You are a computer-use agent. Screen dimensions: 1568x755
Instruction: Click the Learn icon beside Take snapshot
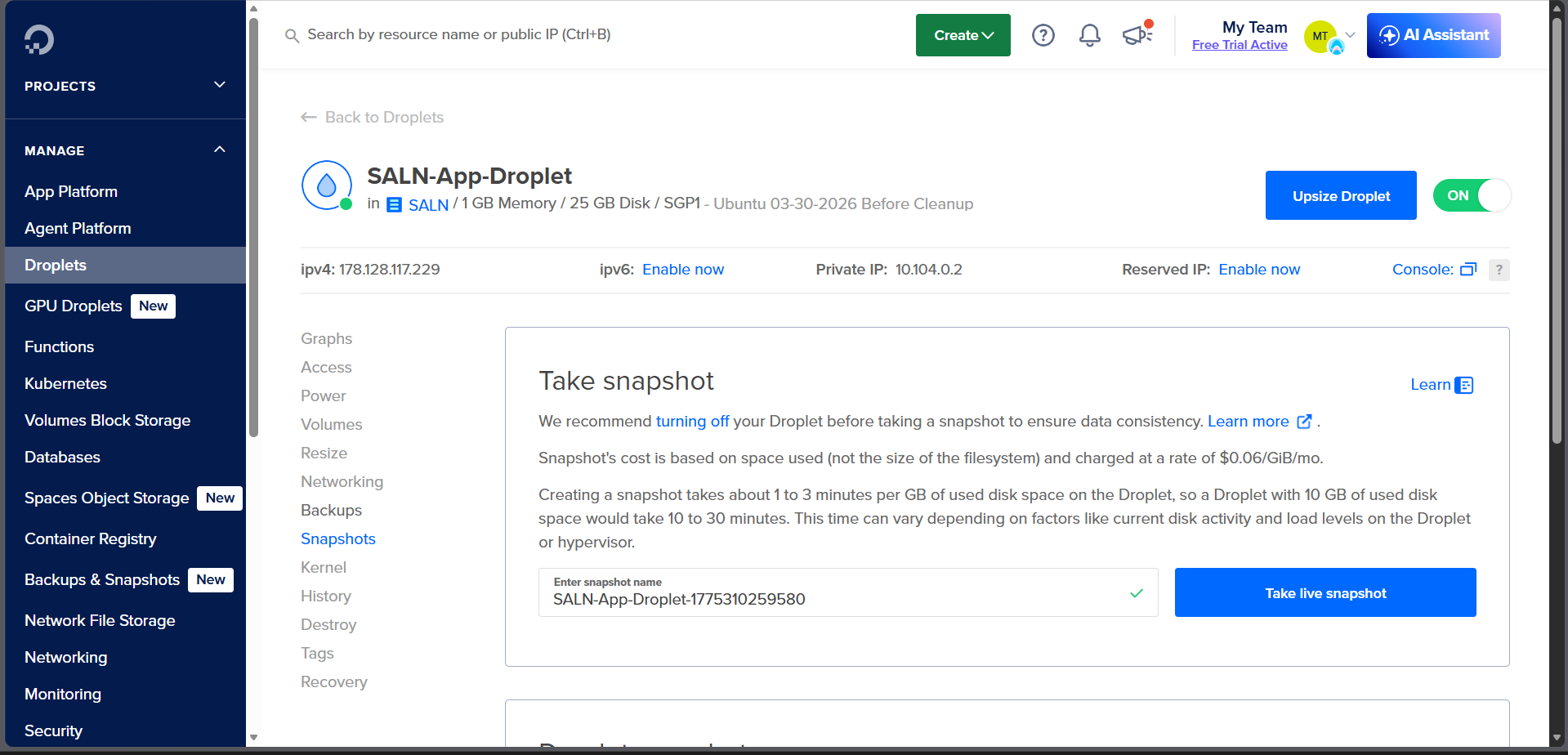pos(1464,384)
